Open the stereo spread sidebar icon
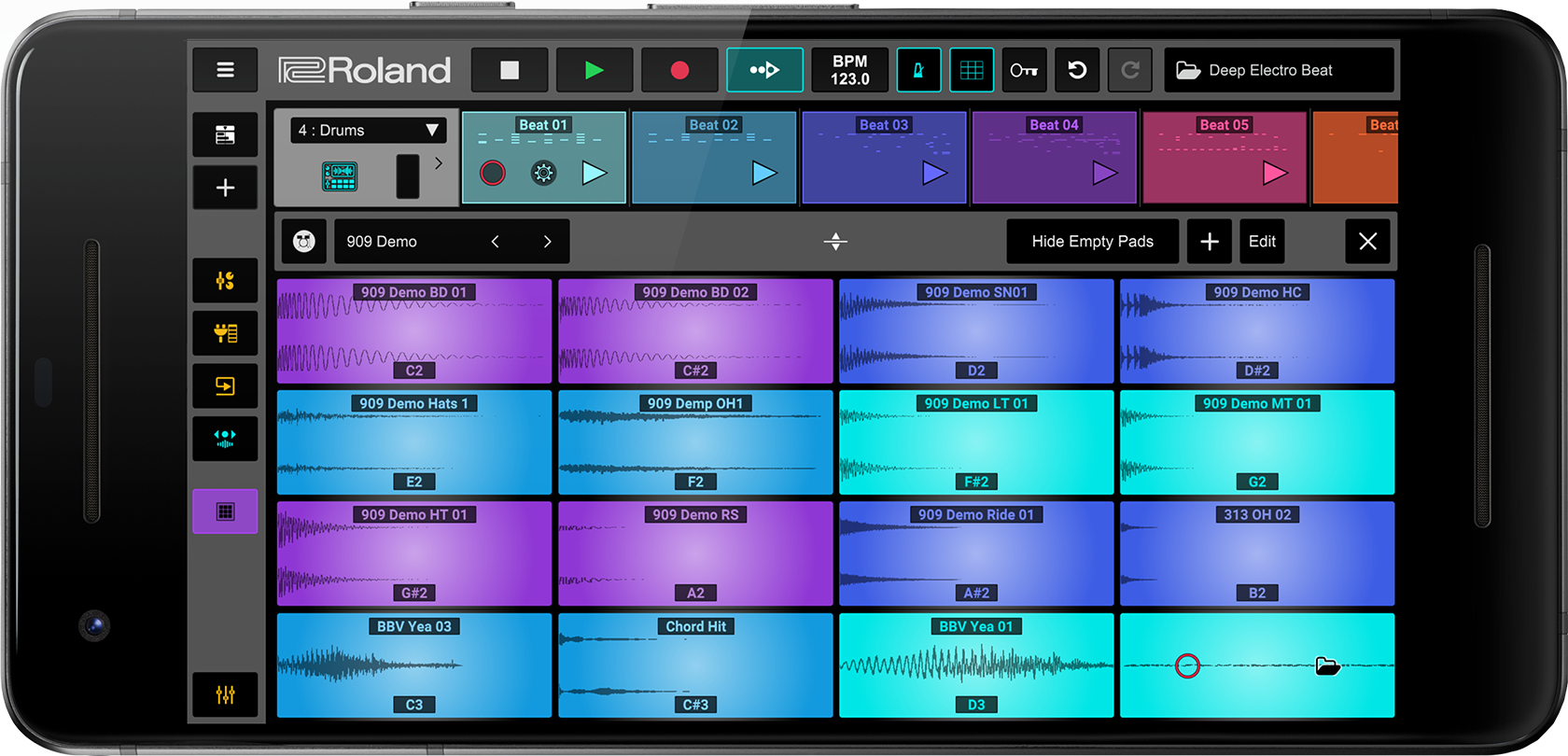Viewport: 1568px width, 756px height. click(225, 439)
